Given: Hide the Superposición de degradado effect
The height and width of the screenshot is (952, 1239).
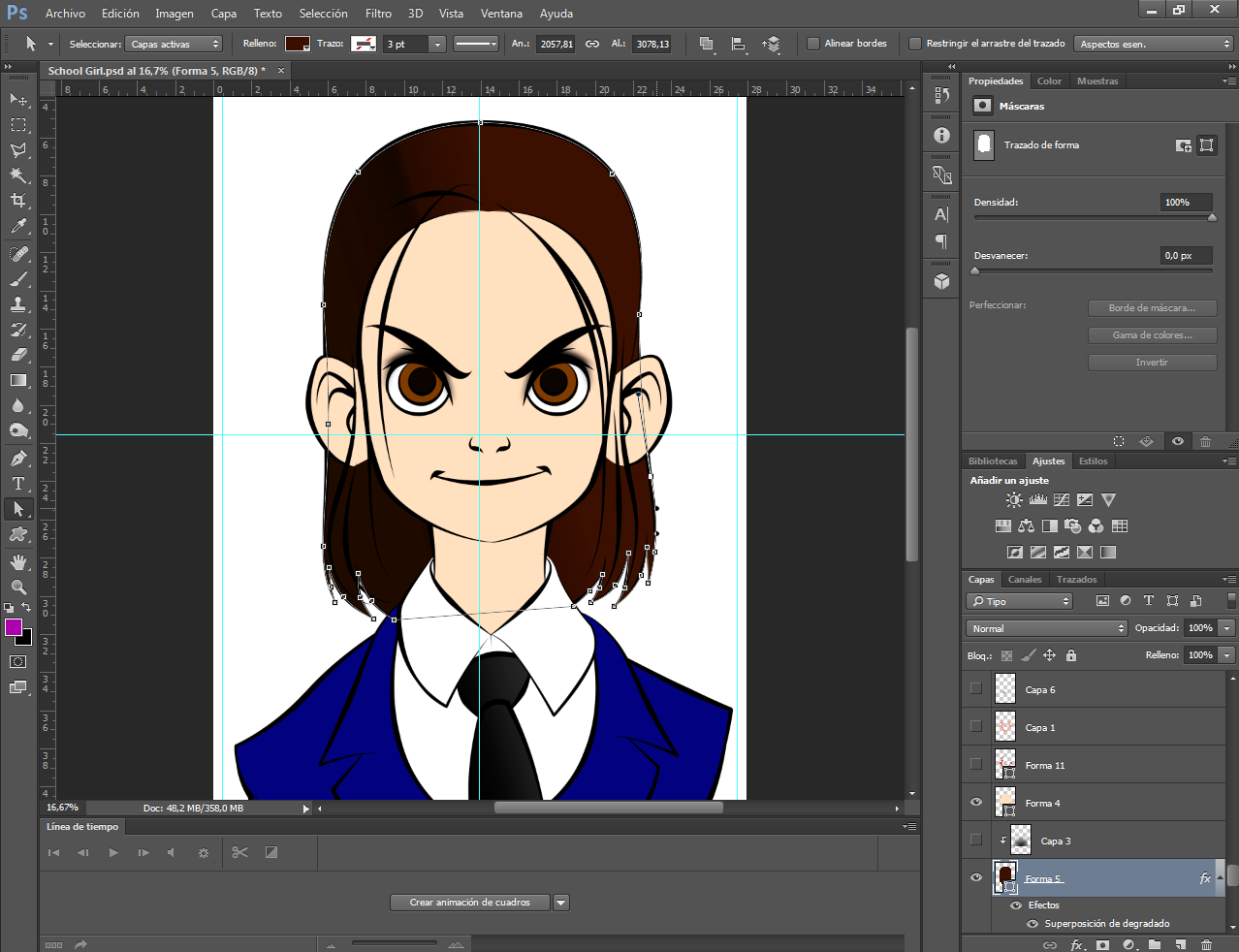Looking at the screenshot, I should 1032,924.
